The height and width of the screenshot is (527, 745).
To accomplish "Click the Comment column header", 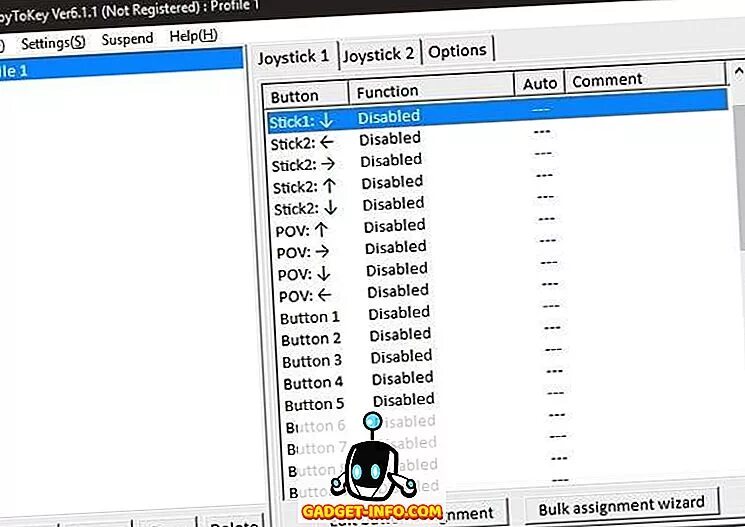I will click(x=645, y=79).
